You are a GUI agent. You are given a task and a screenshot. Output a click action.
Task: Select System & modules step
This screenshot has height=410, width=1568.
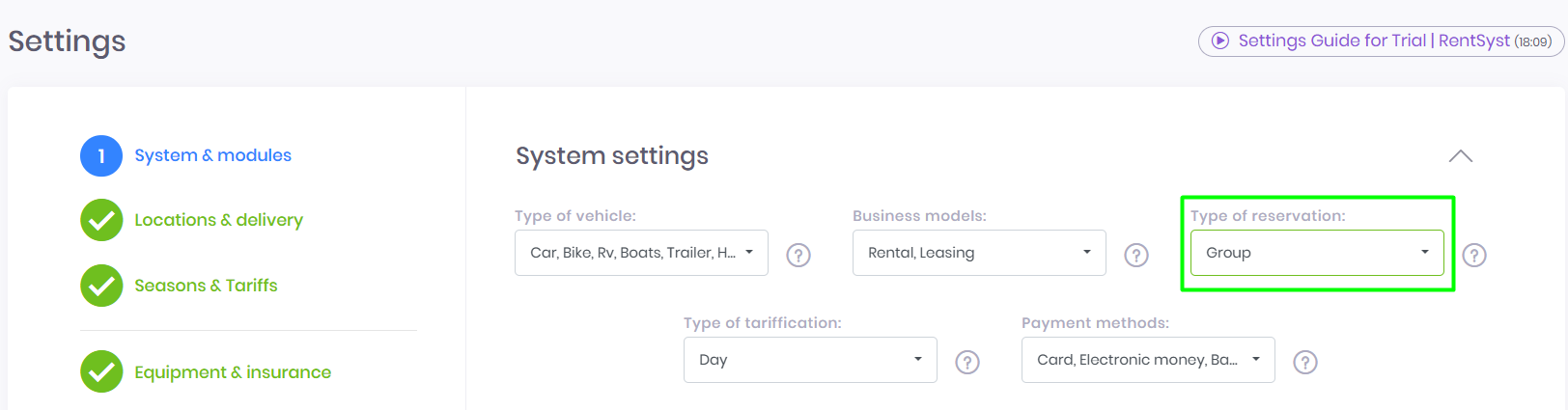[212, 155]
